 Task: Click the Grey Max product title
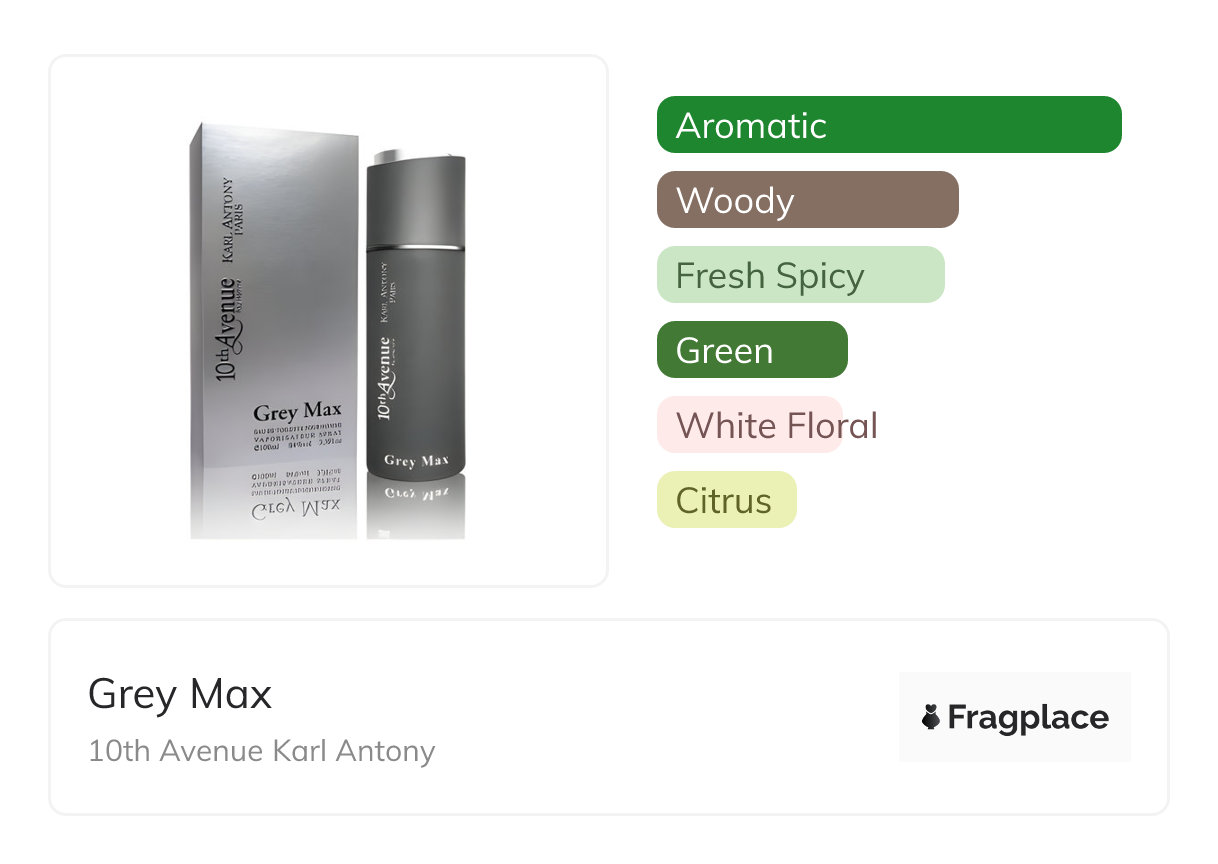coord(180,693)
